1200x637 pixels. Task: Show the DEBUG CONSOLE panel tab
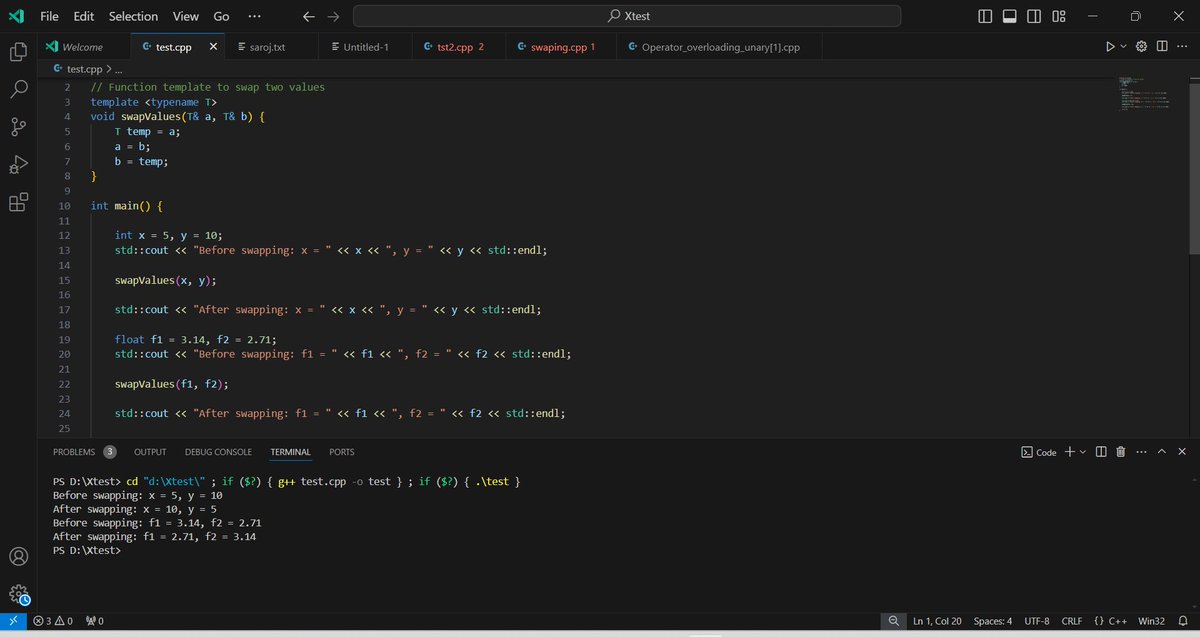pyautogui.click(x=218, y=452)
